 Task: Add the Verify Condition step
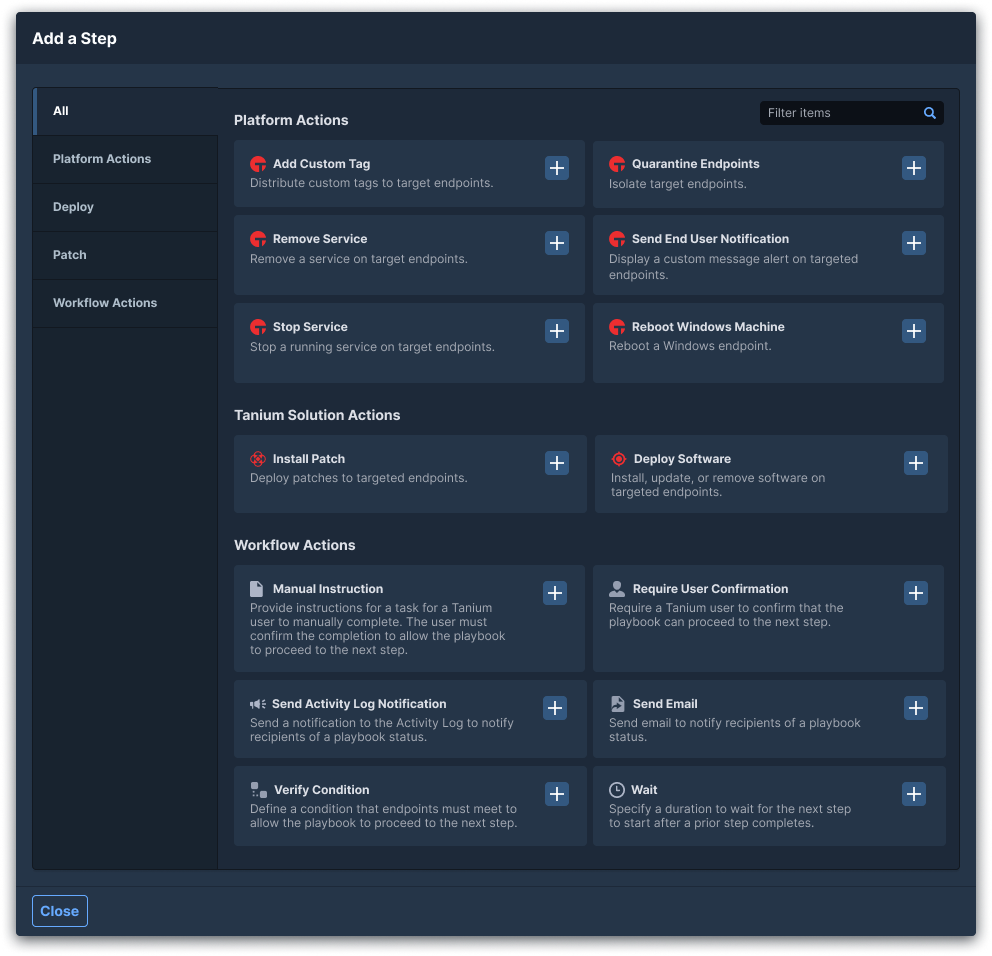(557, 794)
